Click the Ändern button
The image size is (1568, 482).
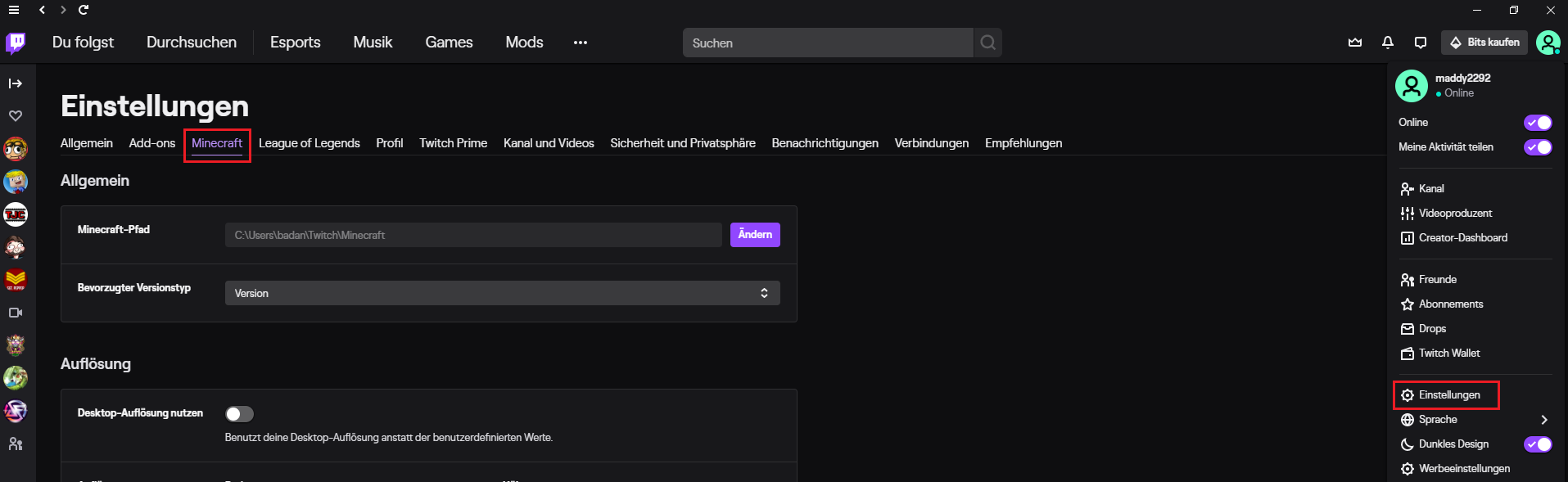pyautogui.click(x=755, y=235)
